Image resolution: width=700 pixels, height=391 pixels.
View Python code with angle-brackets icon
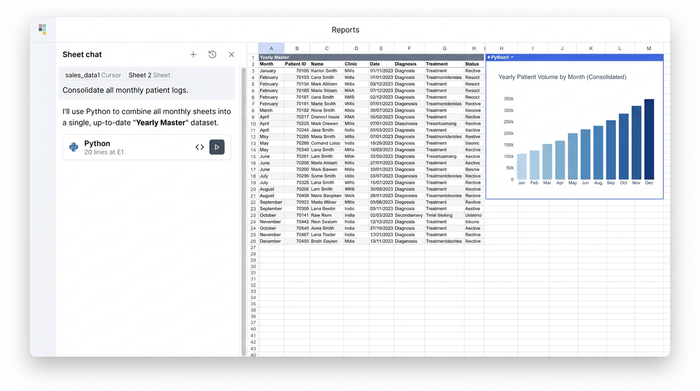point(200,147)
